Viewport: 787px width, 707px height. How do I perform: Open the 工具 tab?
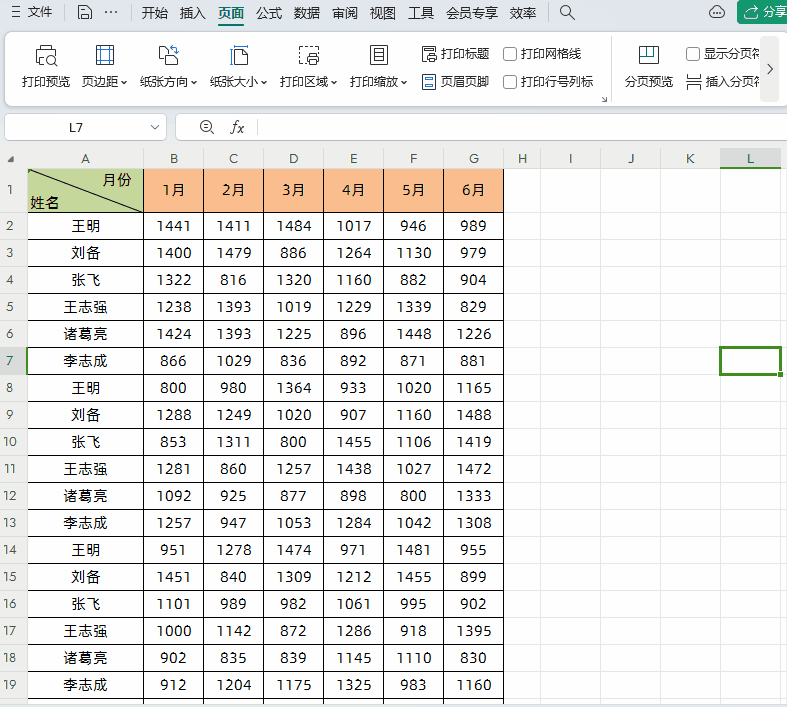421,13
